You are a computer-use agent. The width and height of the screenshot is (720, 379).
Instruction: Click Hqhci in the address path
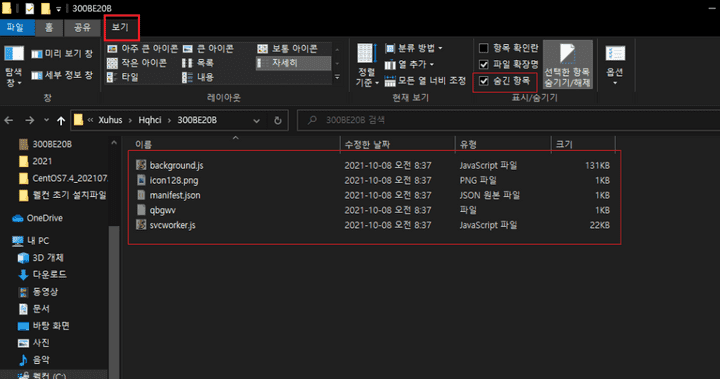click(x=150, y=120)
